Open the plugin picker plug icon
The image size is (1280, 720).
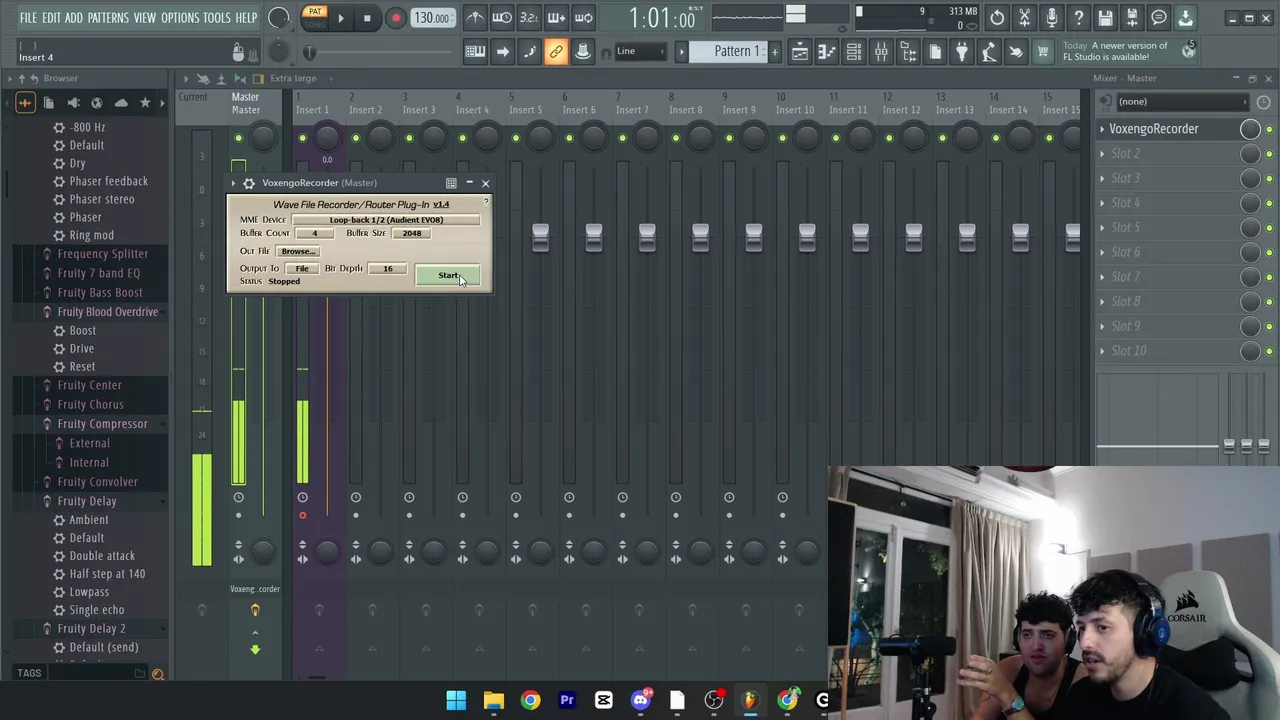tap(962, 52)
